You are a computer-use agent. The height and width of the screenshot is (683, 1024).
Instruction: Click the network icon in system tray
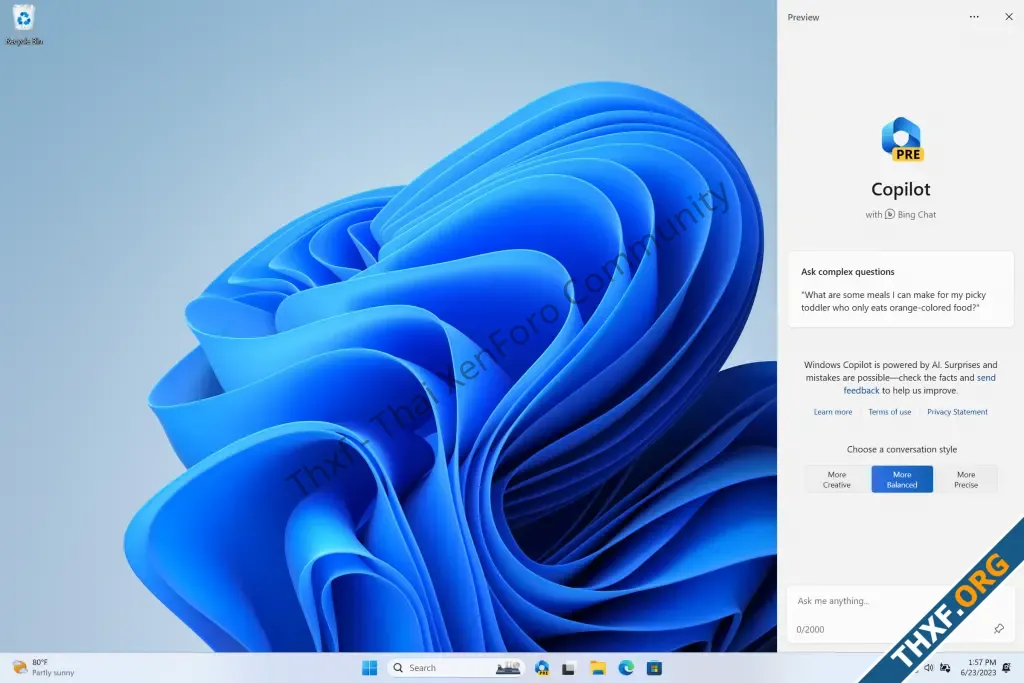click(x=945, y=668)
